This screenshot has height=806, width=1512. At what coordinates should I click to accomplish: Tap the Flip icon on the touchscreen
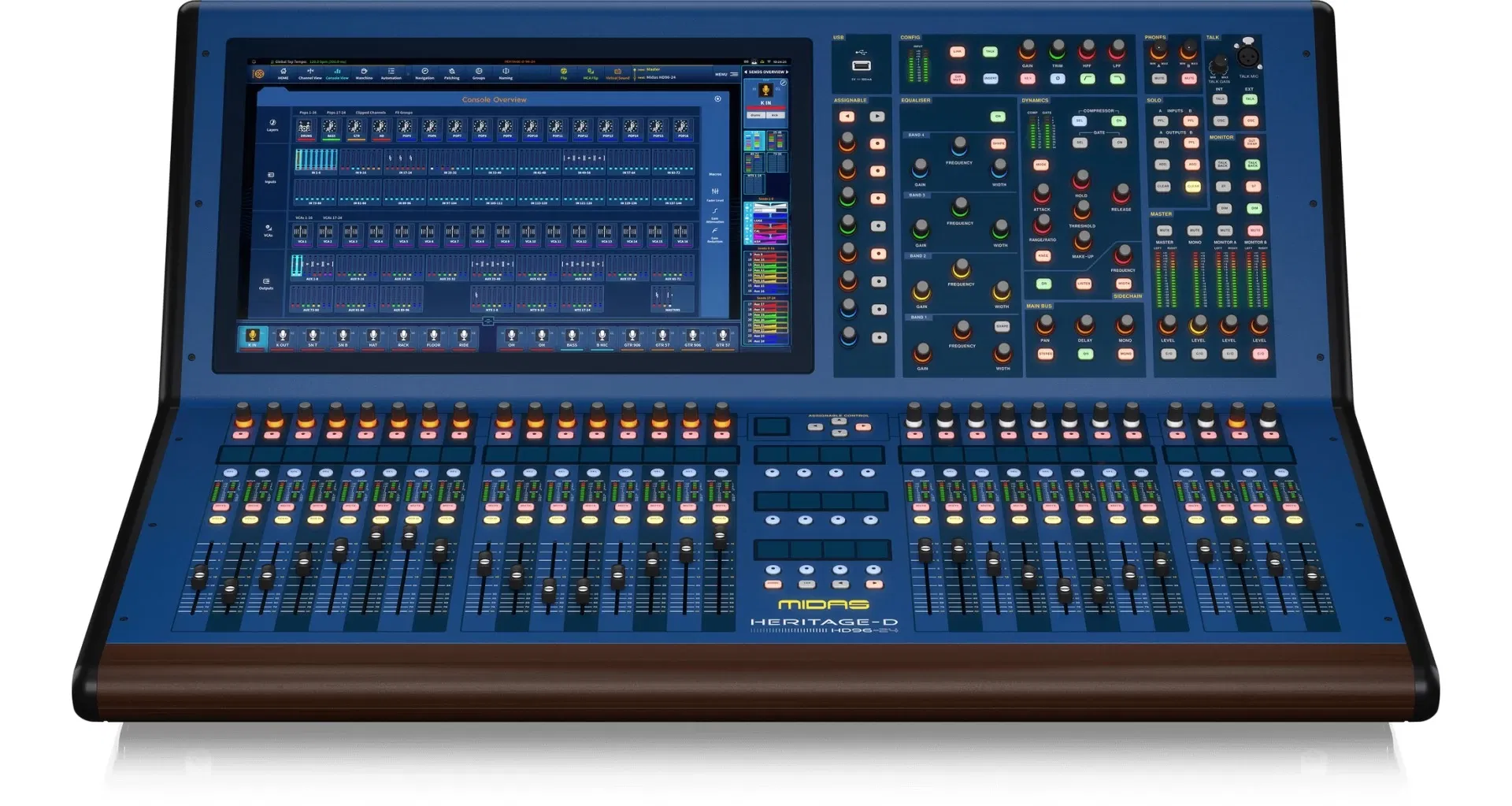(564, 72)
